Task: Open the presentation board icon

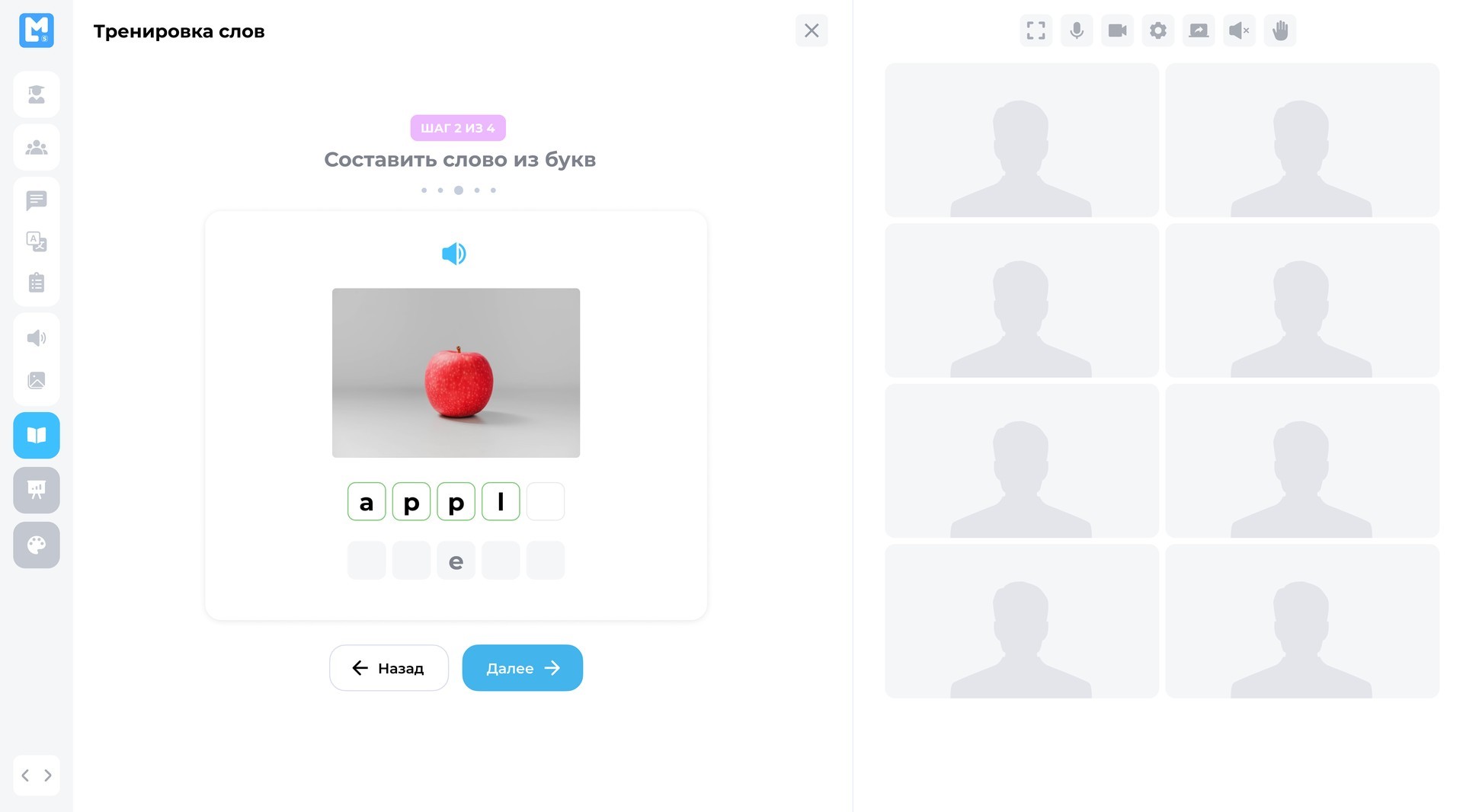Action: (x=37, y=490)
